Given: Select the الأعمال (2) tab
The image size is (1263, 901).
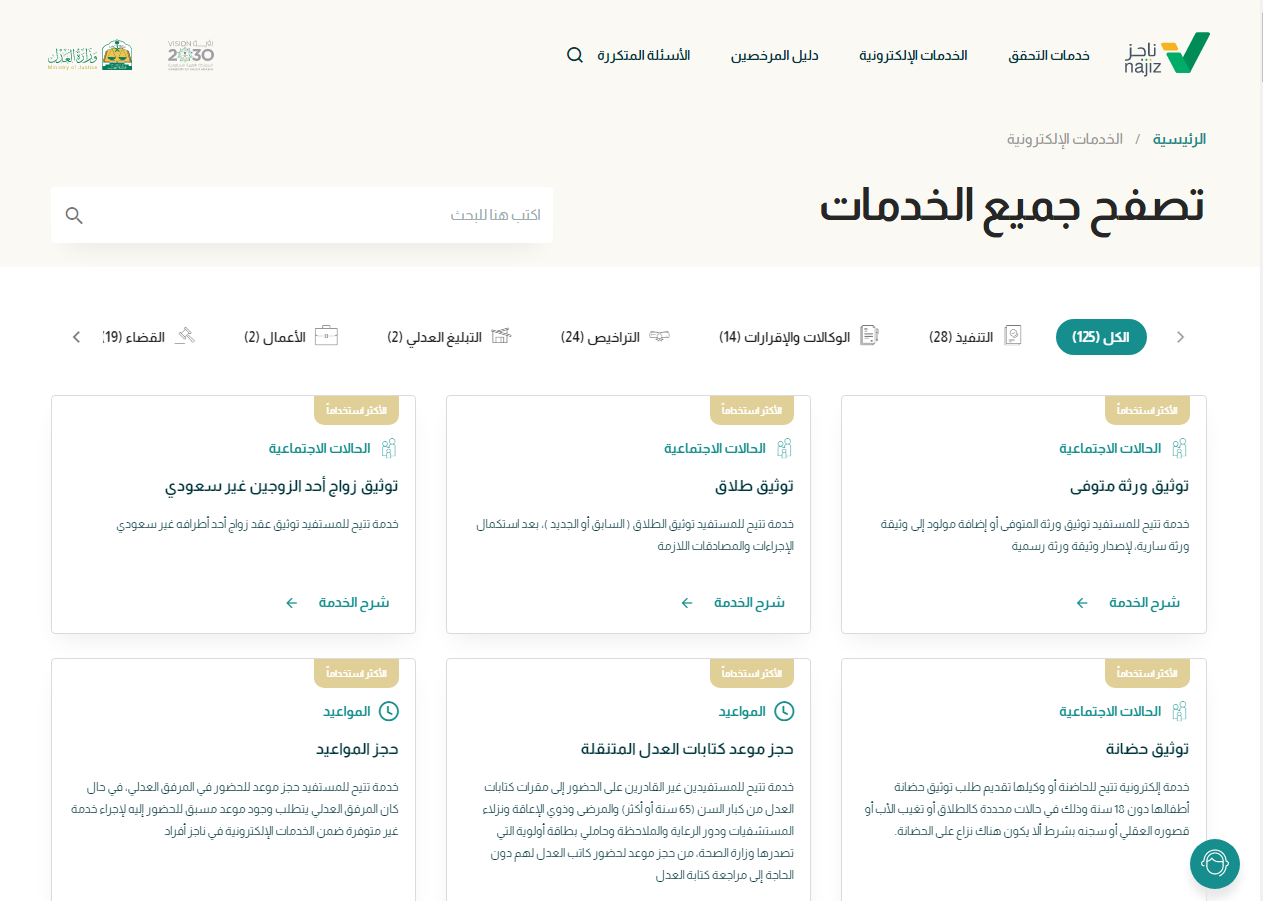Looking at the screenshot, I should [x=291, y=337].
